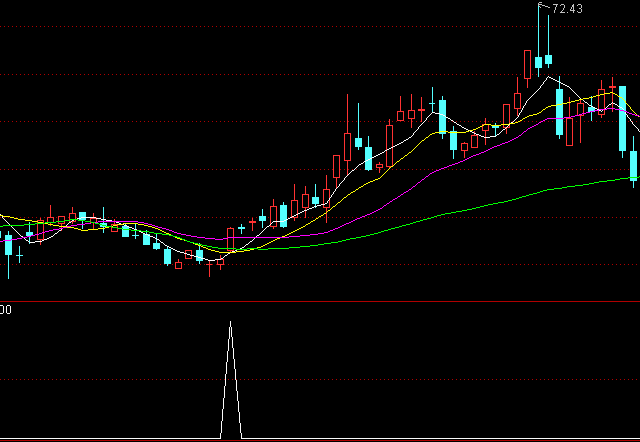This screenshot has height=442, width=640.
Task: Select the cyan candle under the 72.43 marker
Action: point(538,62)
